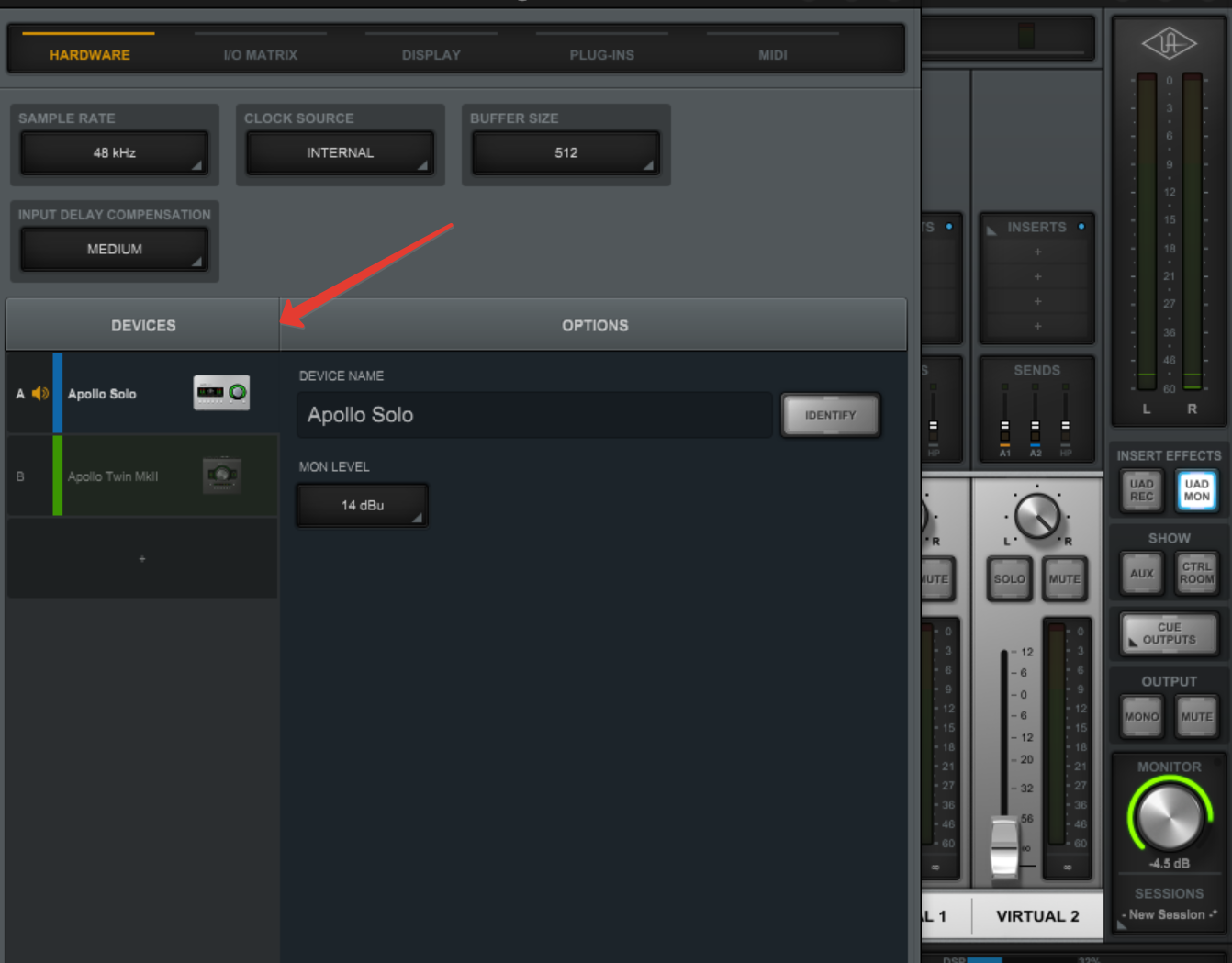Select the Apollo Solo device row
The width and height of the screenshot is (1232, 963).
tap(142, 393)
